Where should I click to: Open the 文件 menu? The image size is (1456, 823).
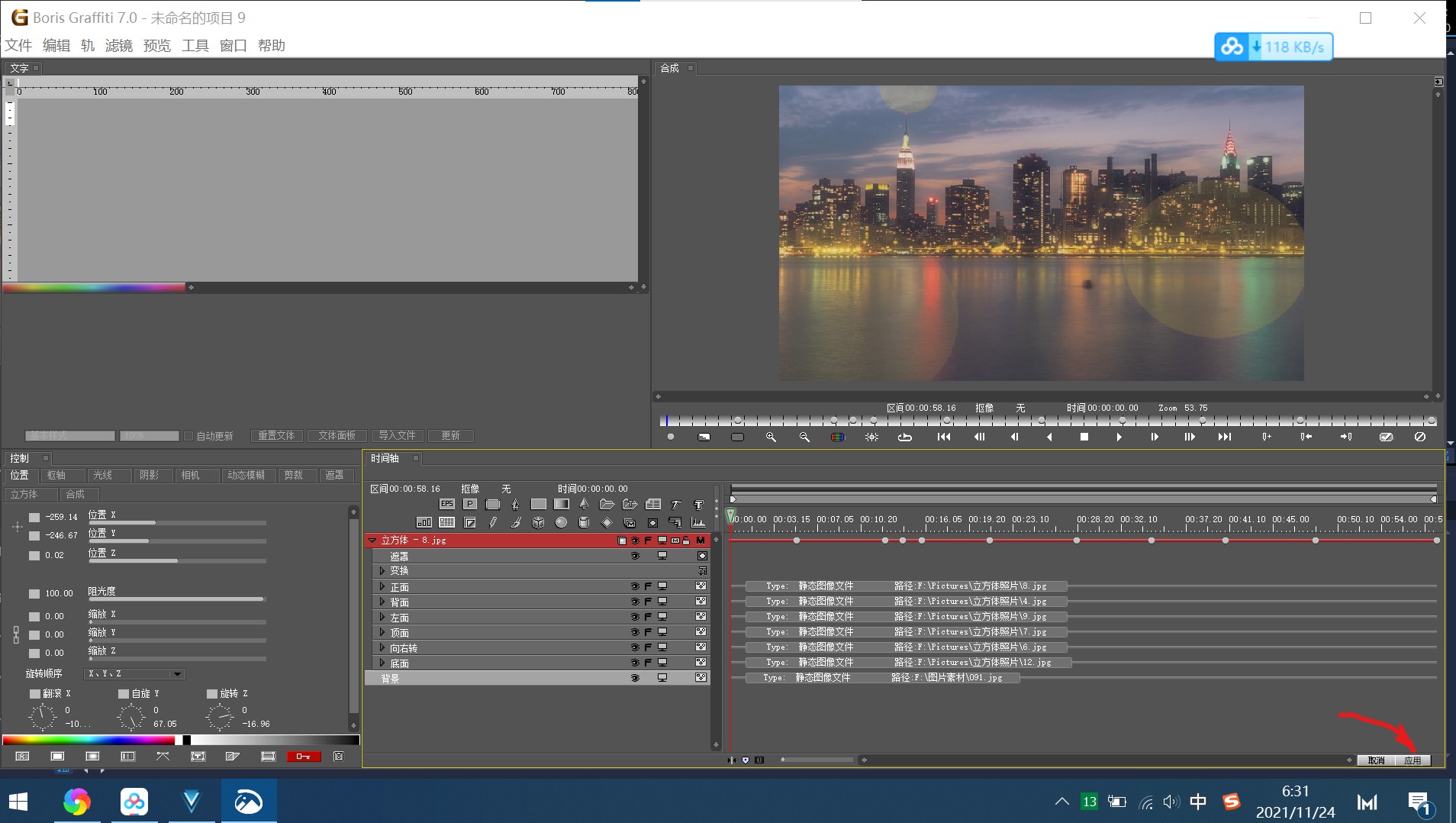pyautogui.click(x=18, y=46)
